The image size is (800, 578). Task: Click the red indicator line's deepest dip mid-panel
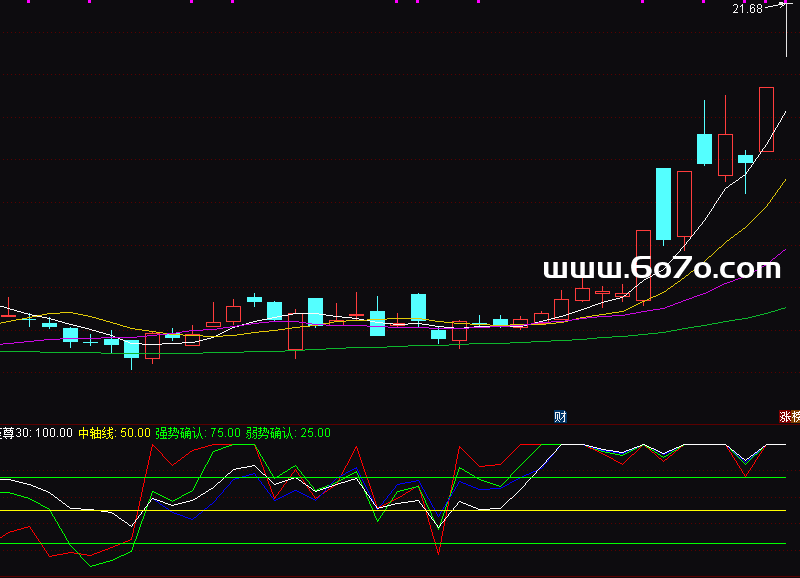tap(438, 552)
